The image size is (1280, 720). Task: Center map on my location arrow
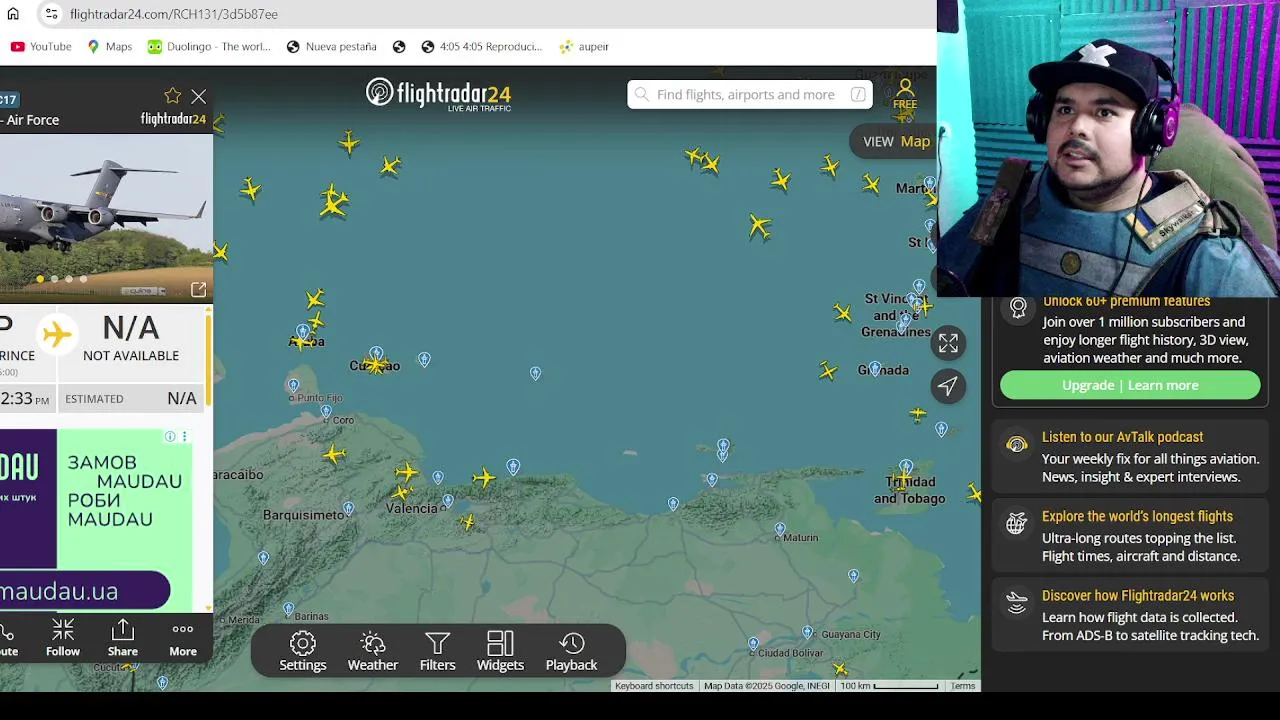pyautogui.click(x=948, y=386)
